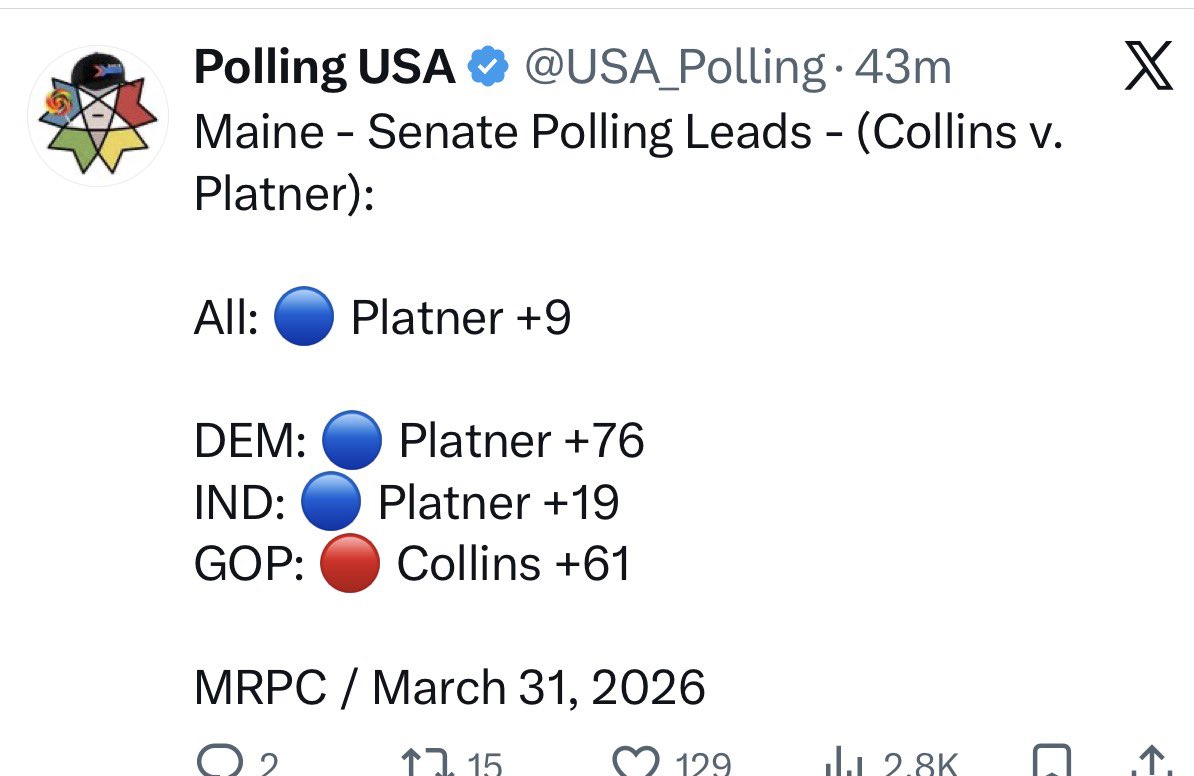
Task: Click the "Maine - Senate Polling Leads" text
Action: 502,132
